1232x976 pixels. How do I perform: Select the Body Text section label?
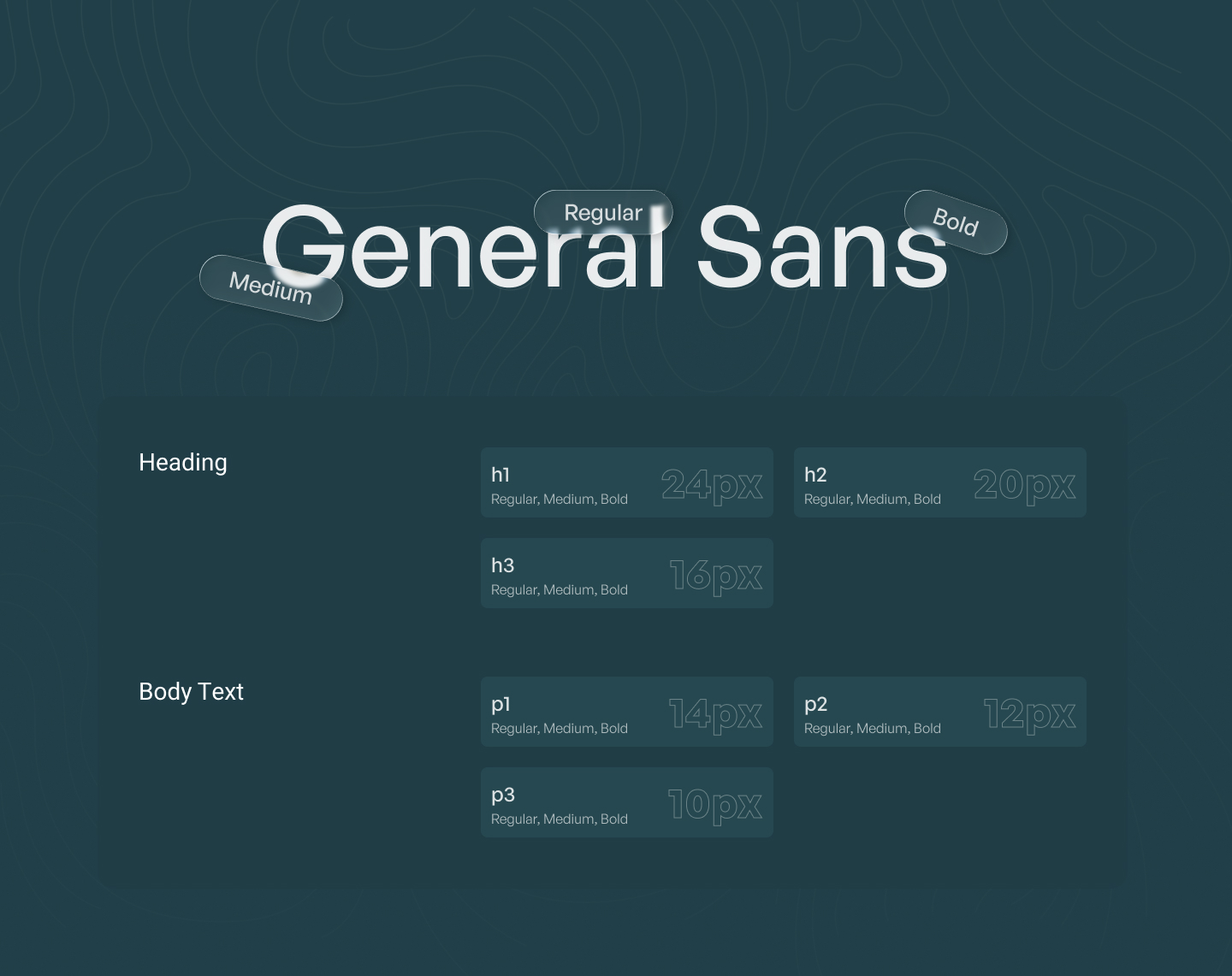pos(191,692)
